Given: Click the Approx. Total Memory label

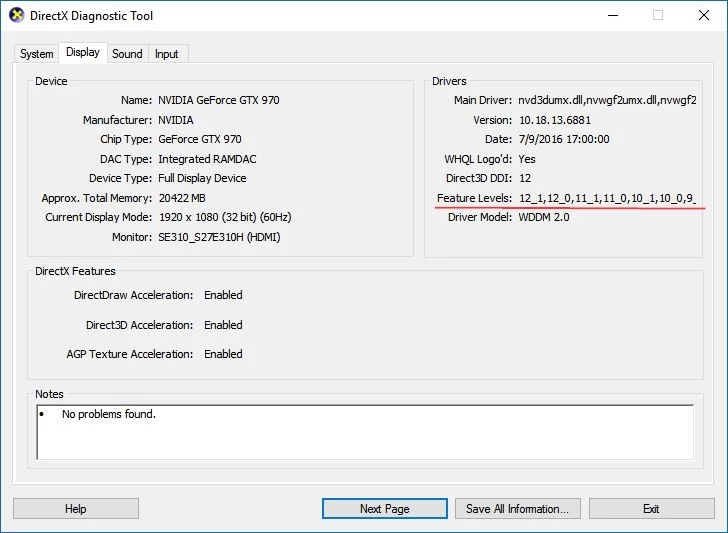Looking at the screenshot, I should pos(97,198).
